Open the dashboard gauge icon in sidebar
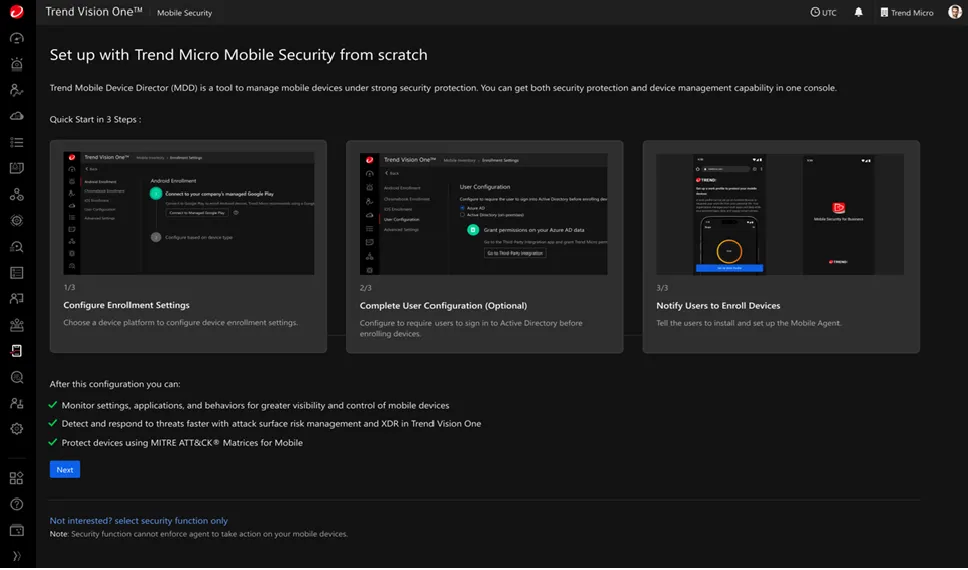This screenshot has width=968, height=570. (x=16, y=38)
